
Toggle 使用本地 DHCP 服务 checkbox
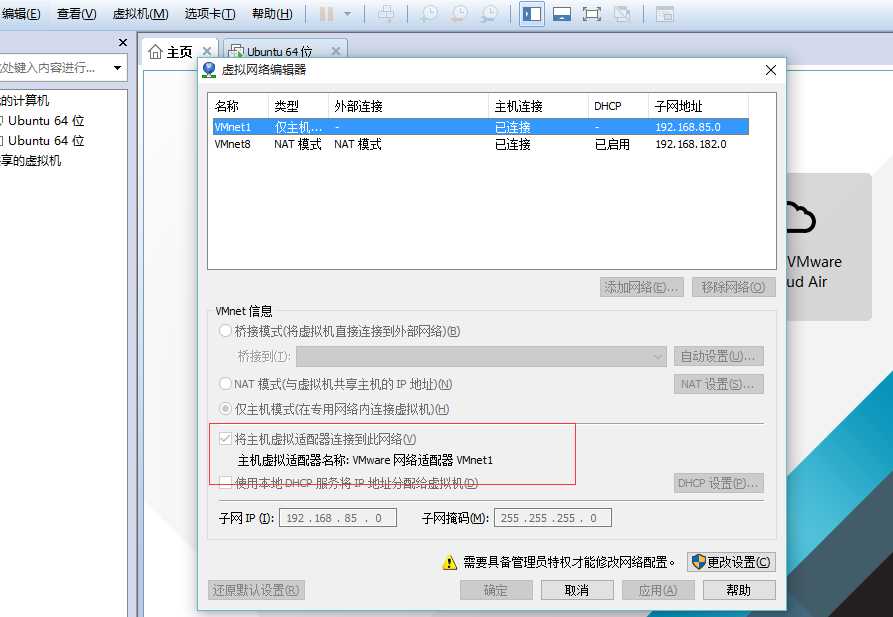click(226, 483)
